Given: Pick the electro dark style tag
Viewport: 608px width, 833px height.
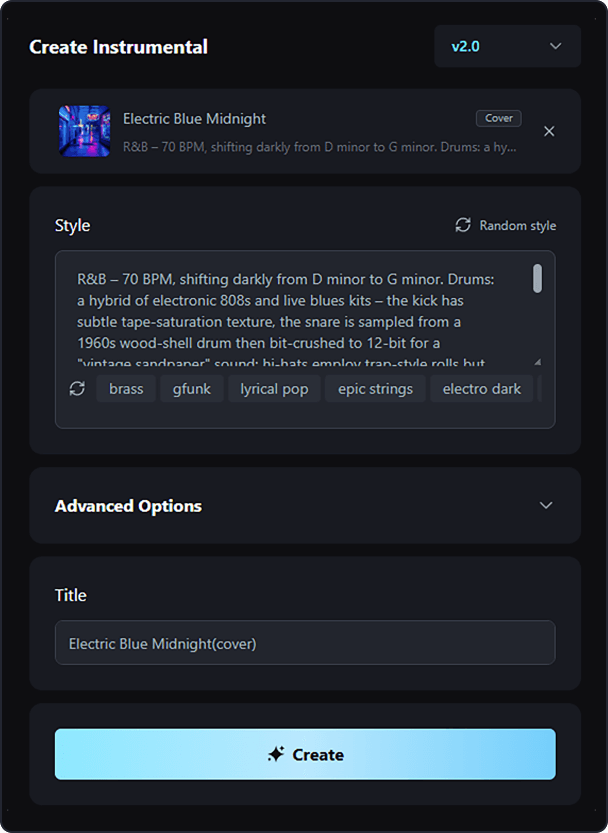Looking at the screenshot, I should click(482, 389).
